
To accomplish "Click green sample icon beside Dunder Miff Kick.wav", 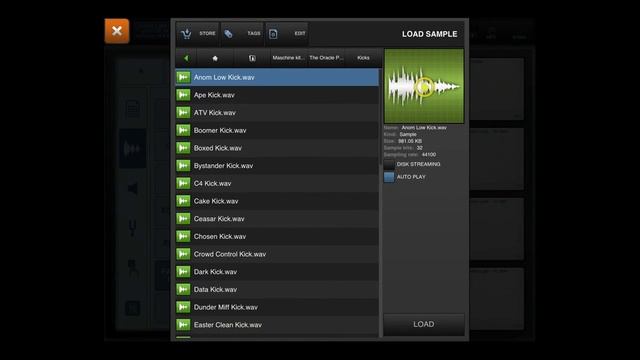I will (183, 307).
